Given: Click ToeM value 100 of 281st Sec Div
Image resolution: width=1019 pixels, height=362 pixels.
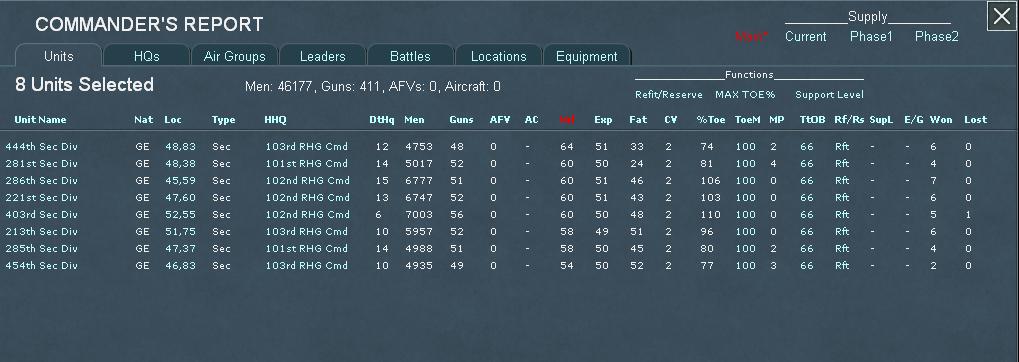Looking at the screenshot, I should pos(746,164).
